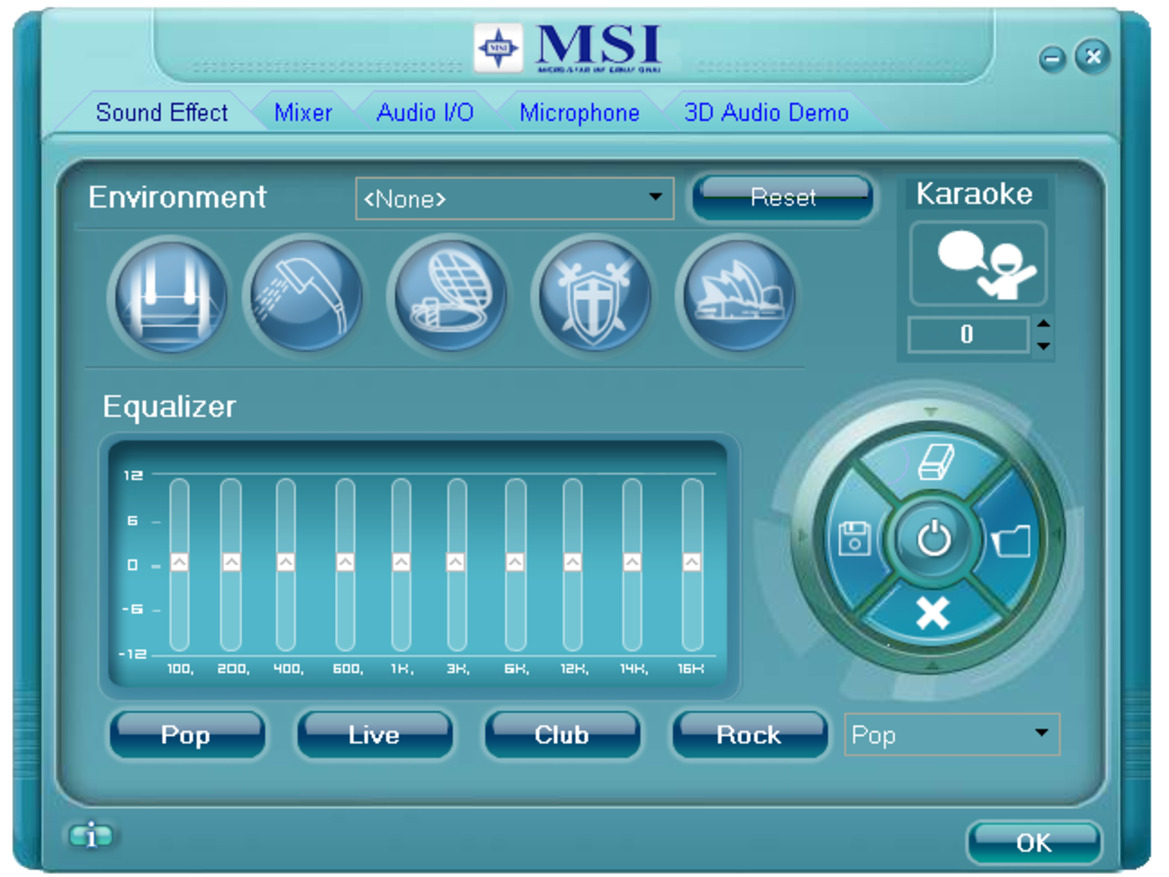Screen dimensions: 1169x877
Task: Choose the opera house environment icon
Action: [738, 296]
